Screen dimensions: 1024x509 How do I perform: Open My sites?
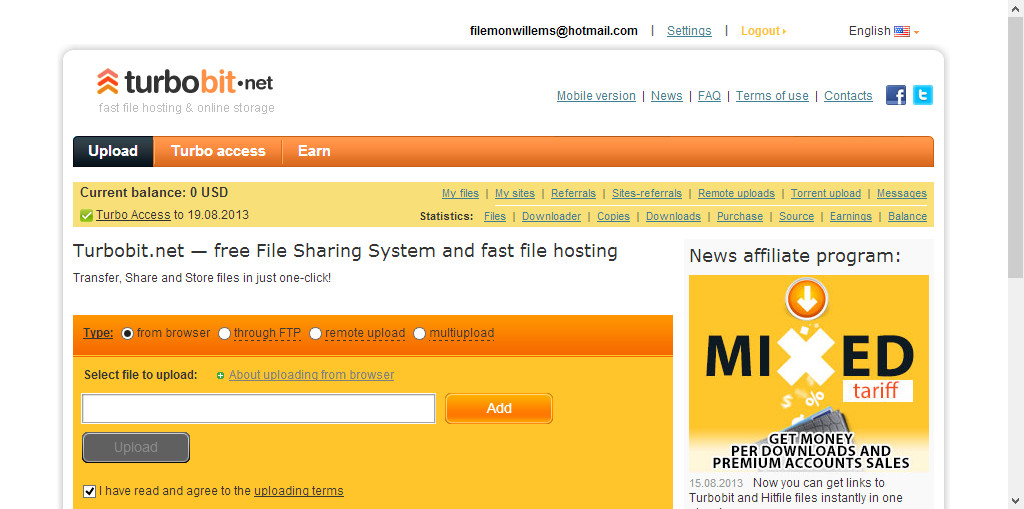[515, 193]
